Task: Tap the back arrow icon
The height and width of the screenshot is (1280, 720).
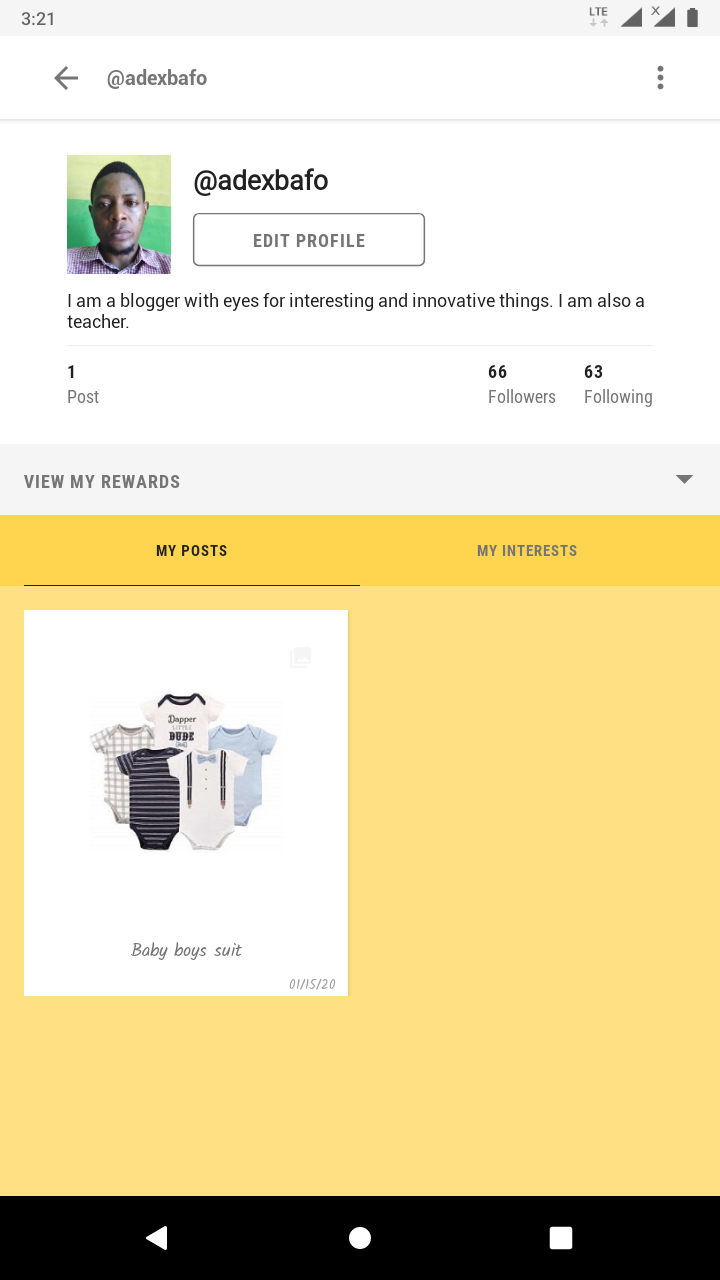Action: [66, 78]
